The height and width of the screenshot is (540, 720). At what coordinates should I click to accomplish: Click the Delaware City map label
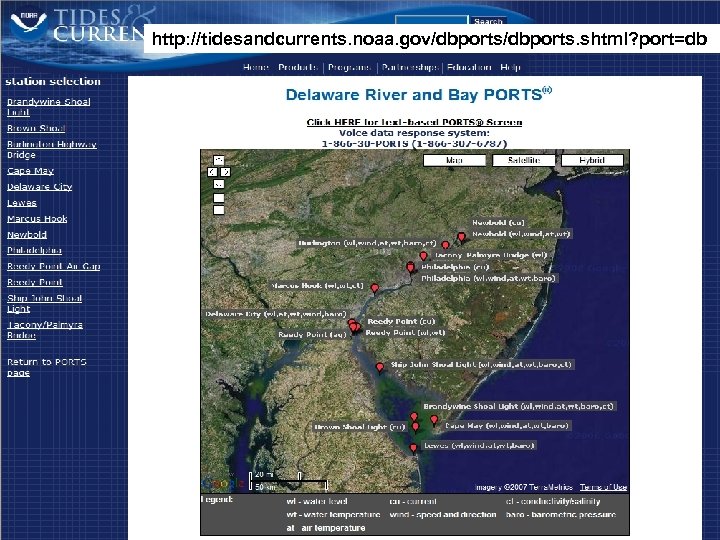pos(276,314)
